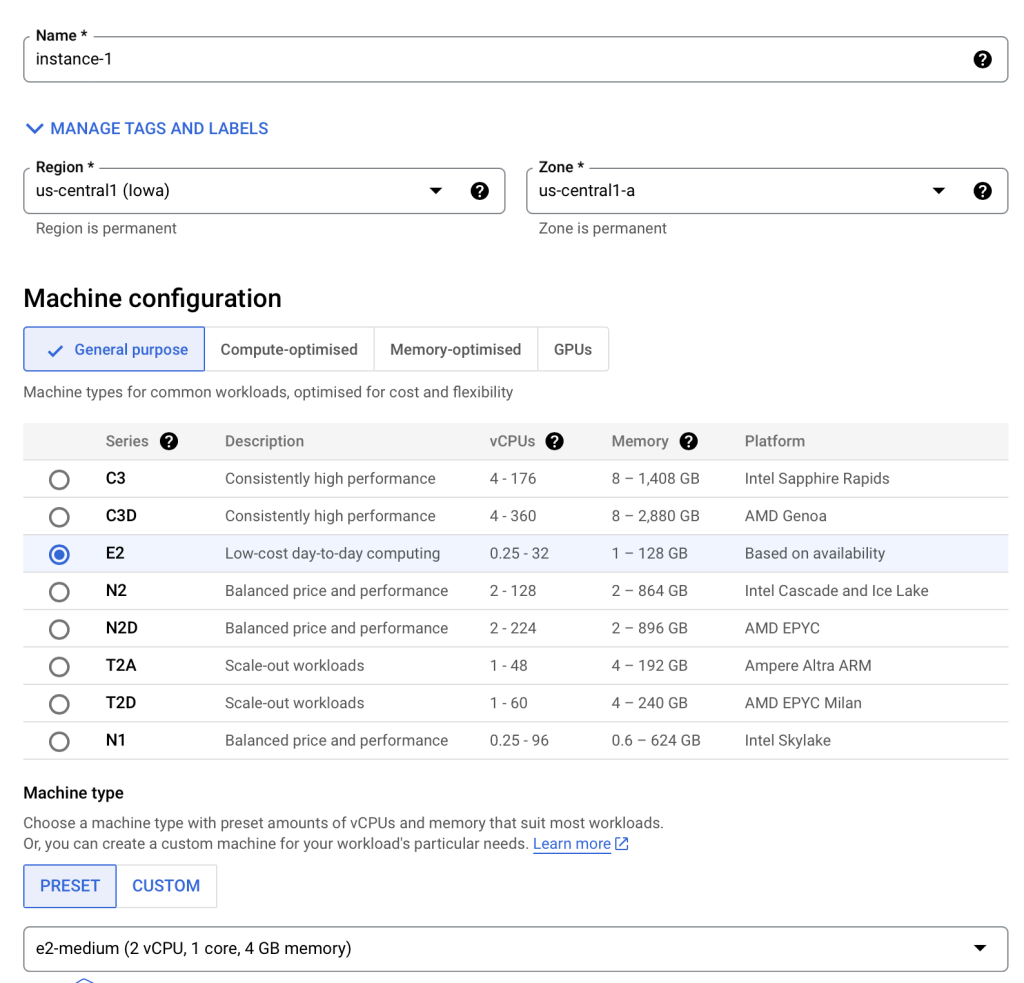Open the GPUs tab

[x=573, y=350]
